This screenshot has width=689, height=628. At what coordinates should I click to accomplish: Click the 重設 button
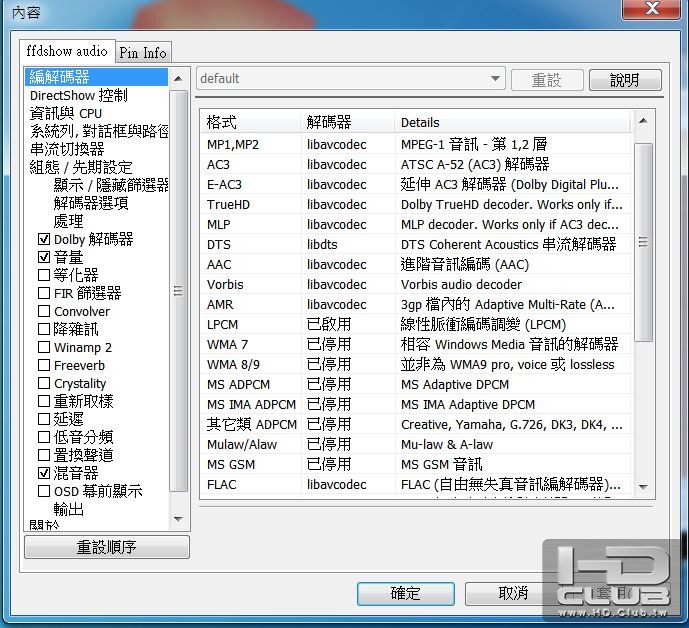click(x=547, y=80)
